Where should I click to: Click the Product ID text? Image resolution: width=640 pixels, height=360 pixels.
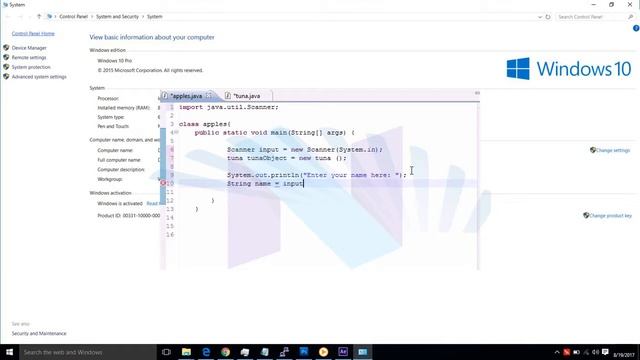(129, 216)
